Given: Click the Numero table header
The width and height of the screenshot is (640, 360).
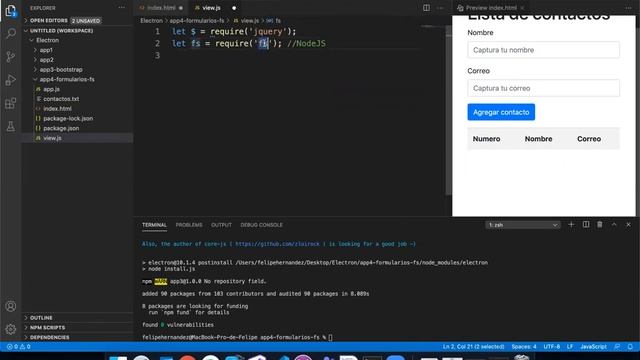Looking at the screenshot, I should [x=487, y=139].
